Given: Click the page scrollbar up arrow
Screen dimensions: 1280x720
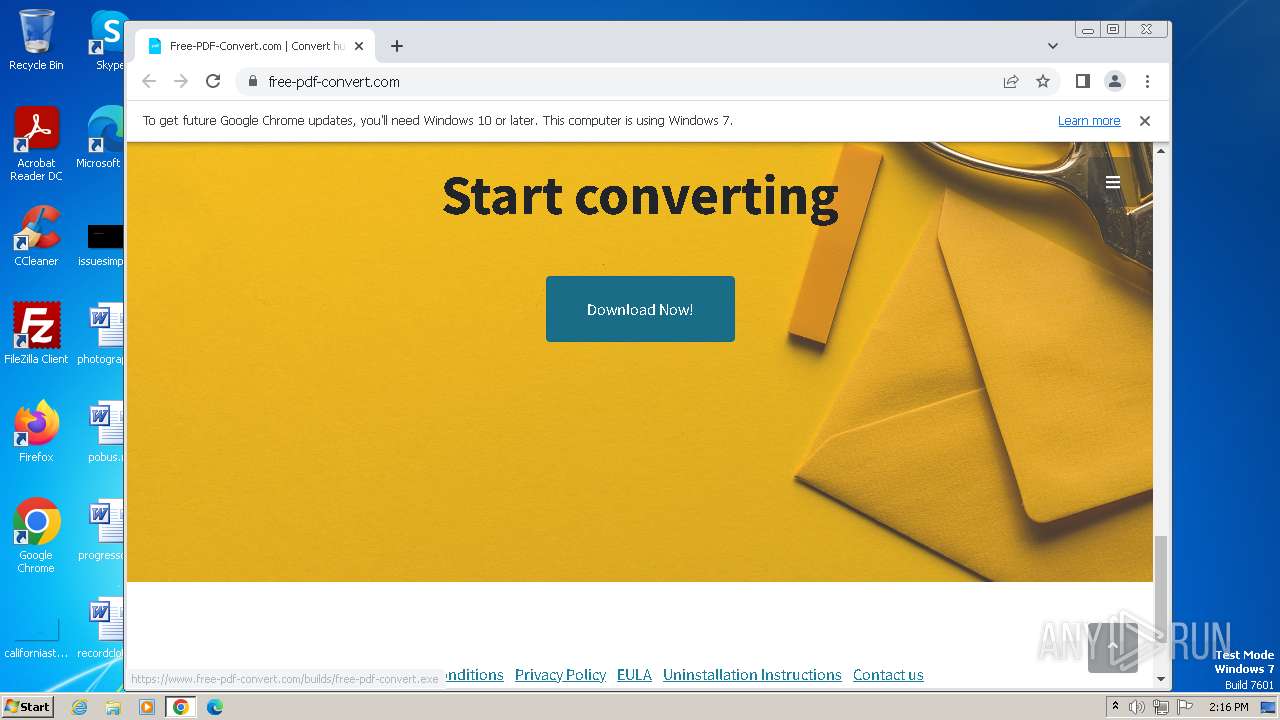Looking at the screenshot, I should (x=1161, y=150).
